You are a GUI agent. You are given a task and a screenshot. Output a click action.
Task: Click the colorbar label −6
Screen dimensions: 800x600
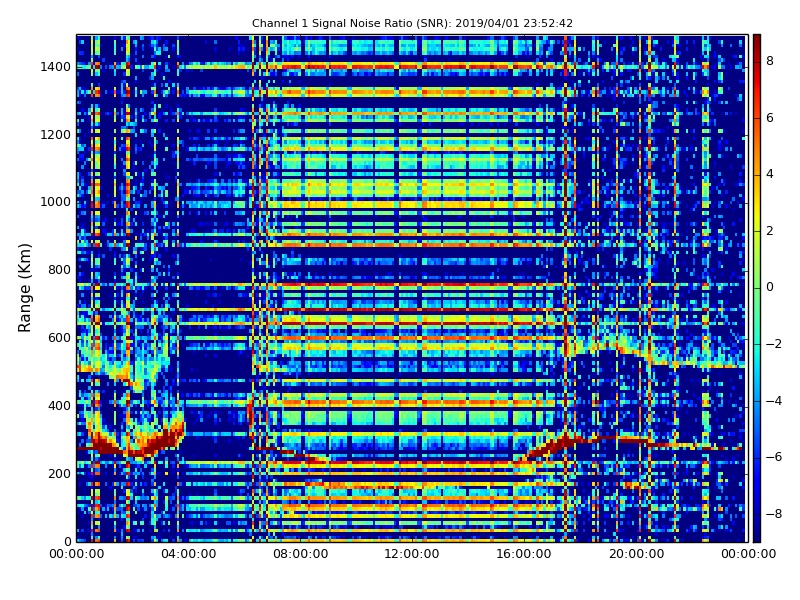tap(774, 457)
